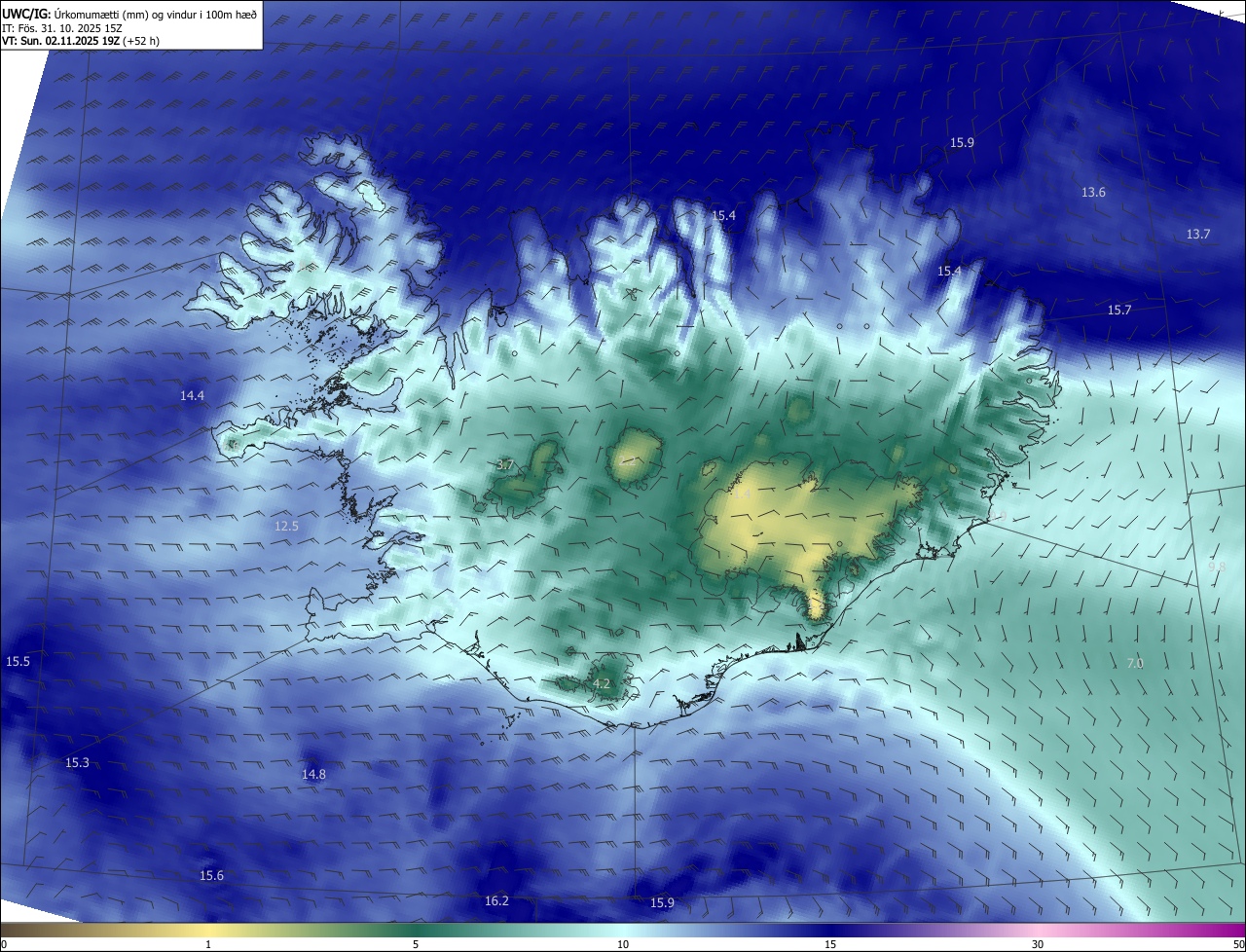Image resolution: width=1246 pixels, height=952 pixels.
Task: Click the '12.5' value label on the map
Action: pos(286,527)
